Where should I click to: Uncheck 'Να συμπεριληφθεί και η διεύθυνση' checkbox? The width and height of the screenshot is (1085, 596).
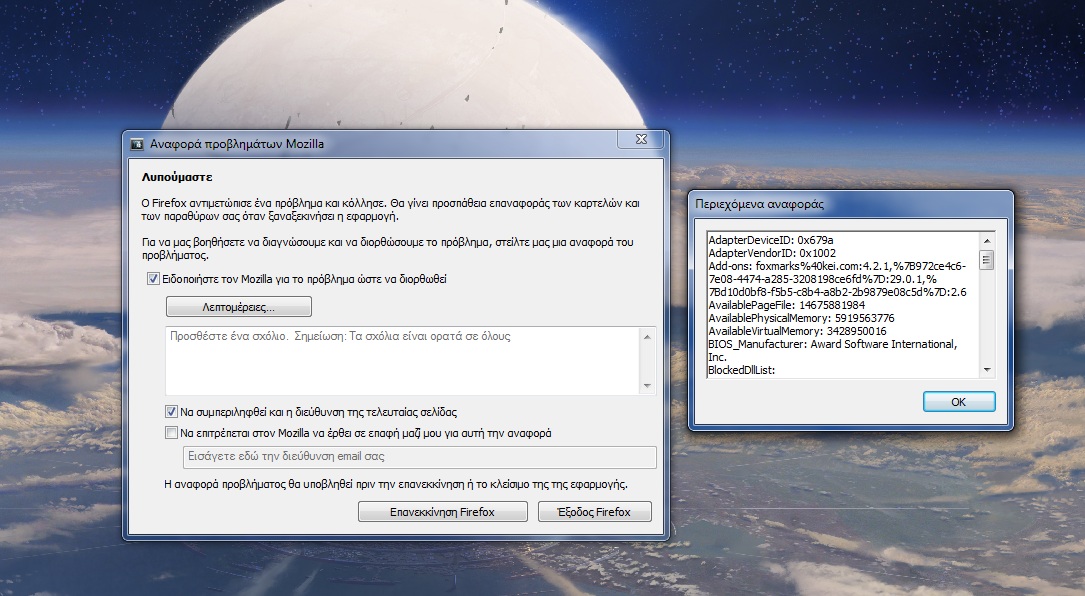pos(171,412)
